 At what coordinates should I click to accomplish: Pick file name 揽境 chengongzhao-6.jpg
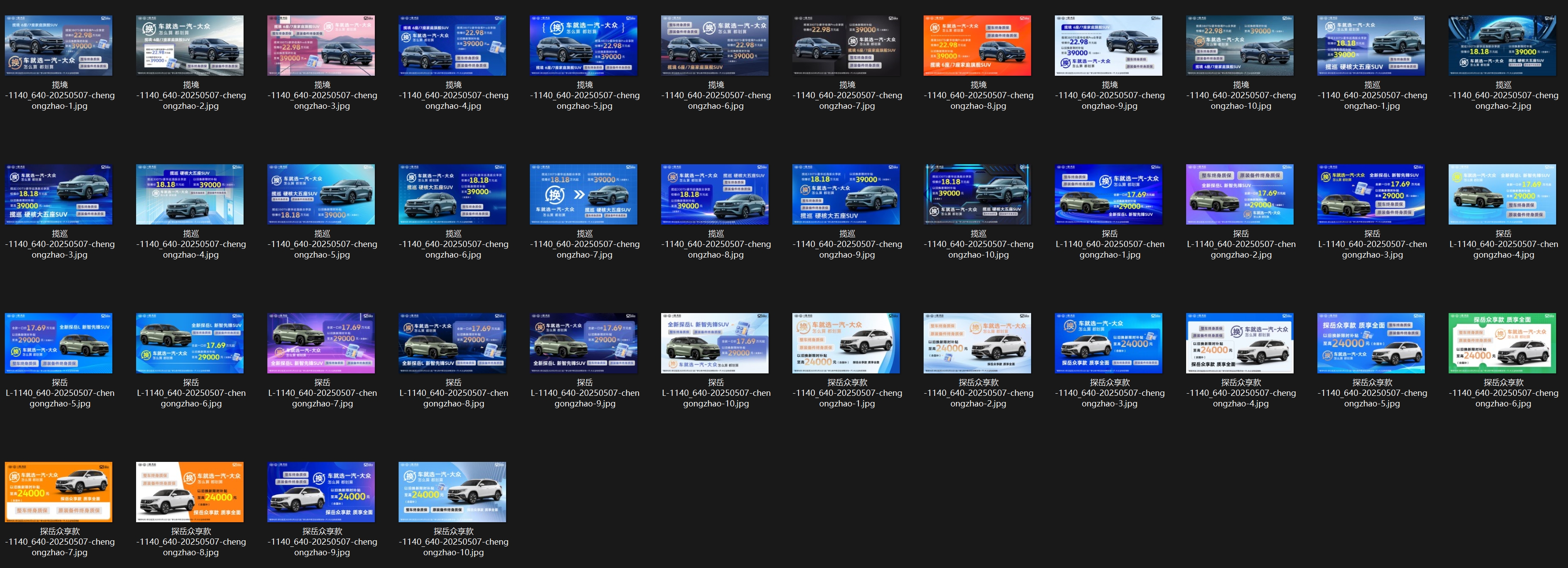716,96
